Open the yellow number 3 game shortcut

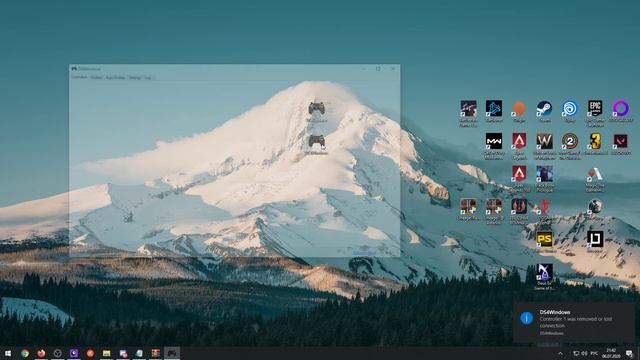[595, 142]
